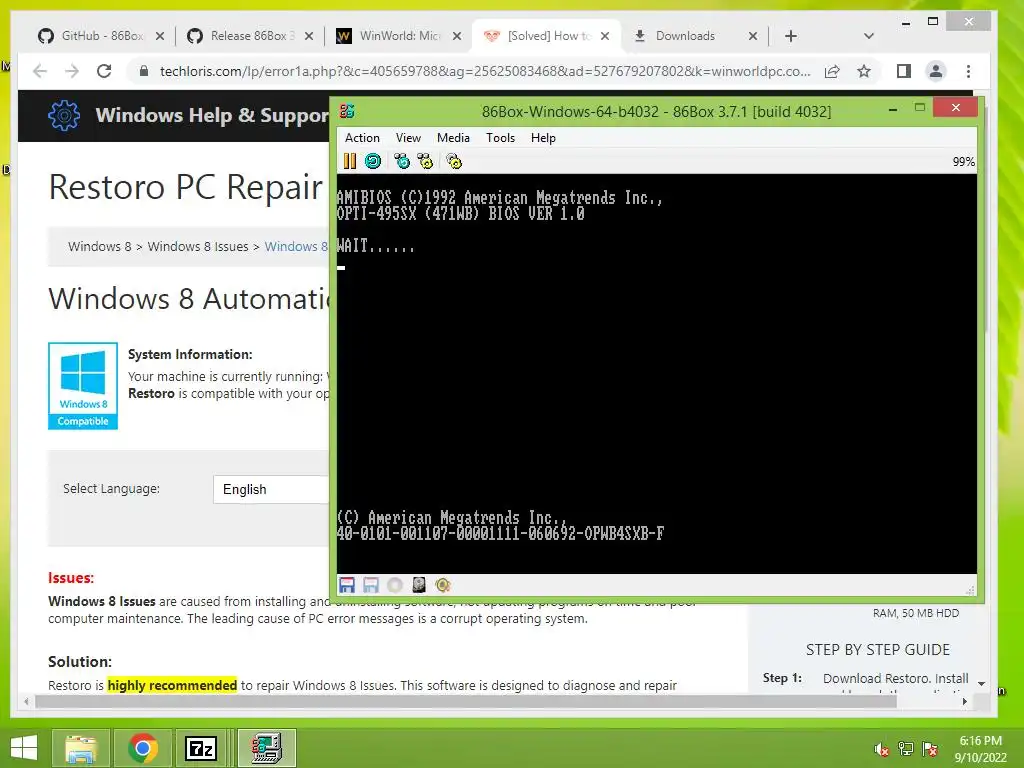The height and width of the screenshot is (768, 1024).
Task: Open the Chrome three-dot menu
Action: tap(968, 71)
